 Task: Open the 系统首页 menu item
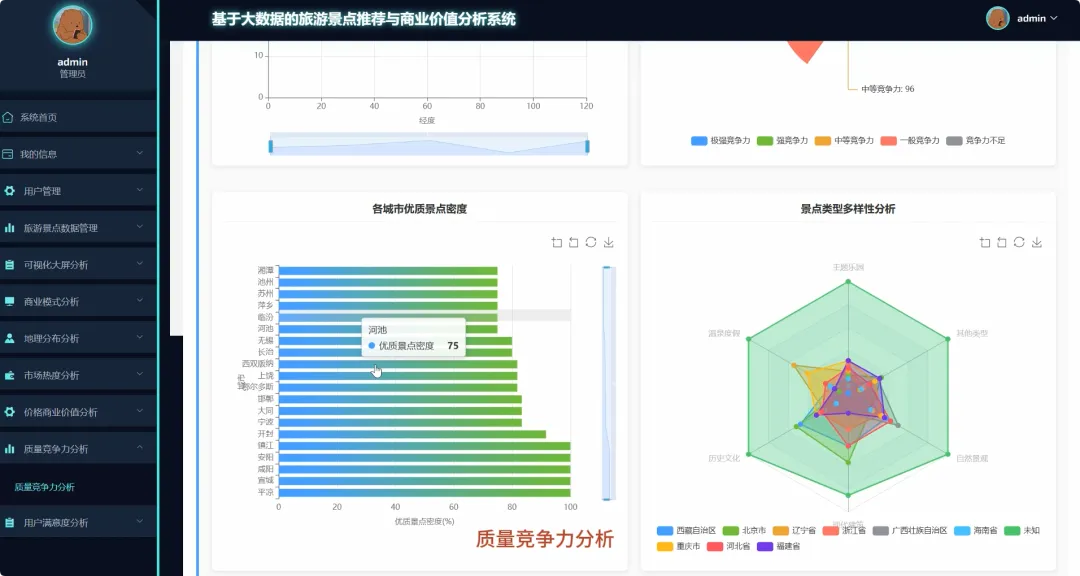click(x=79, y=117)
